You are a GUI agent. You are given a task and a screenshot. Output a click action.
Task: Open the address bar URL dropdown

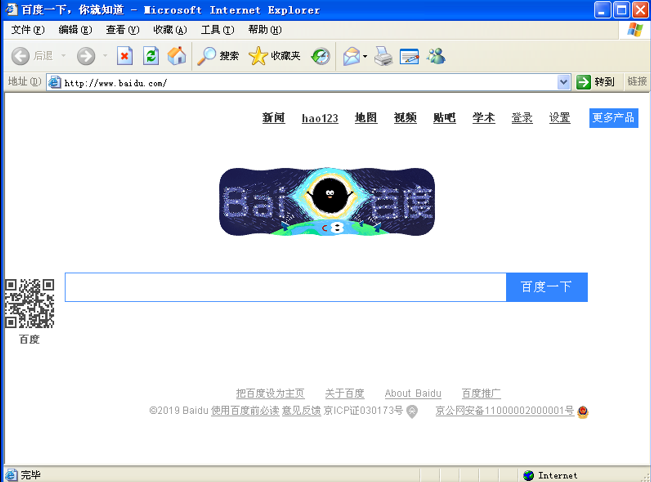tap(563, 82)
